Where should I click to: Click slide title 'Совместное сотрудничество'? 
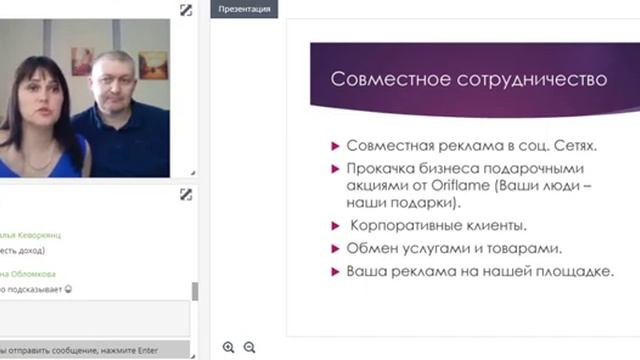pyautogui.click(x=469, y=79)
